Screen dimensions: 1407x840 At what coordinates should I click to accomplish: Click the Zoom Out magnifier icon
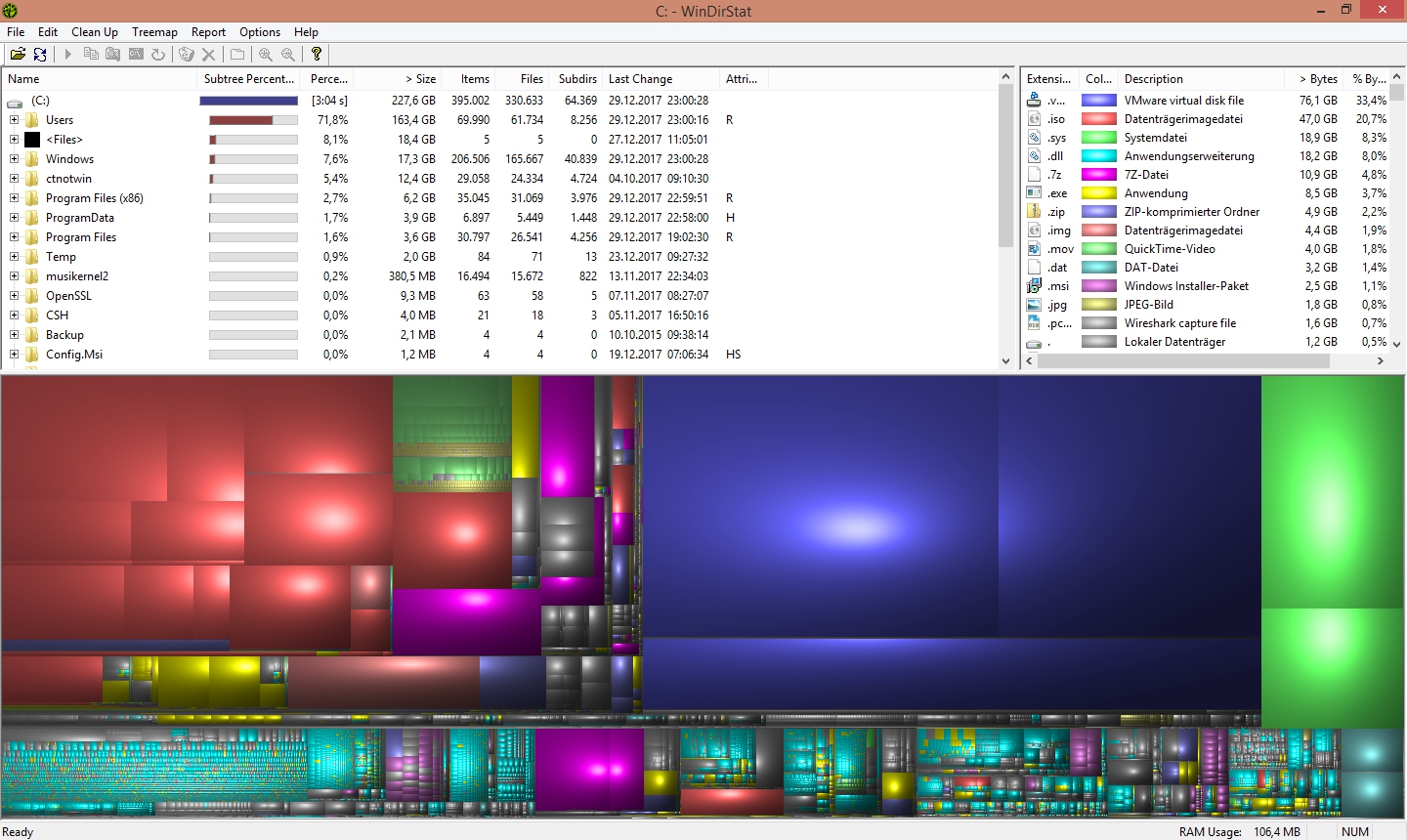tap(288, 55)
